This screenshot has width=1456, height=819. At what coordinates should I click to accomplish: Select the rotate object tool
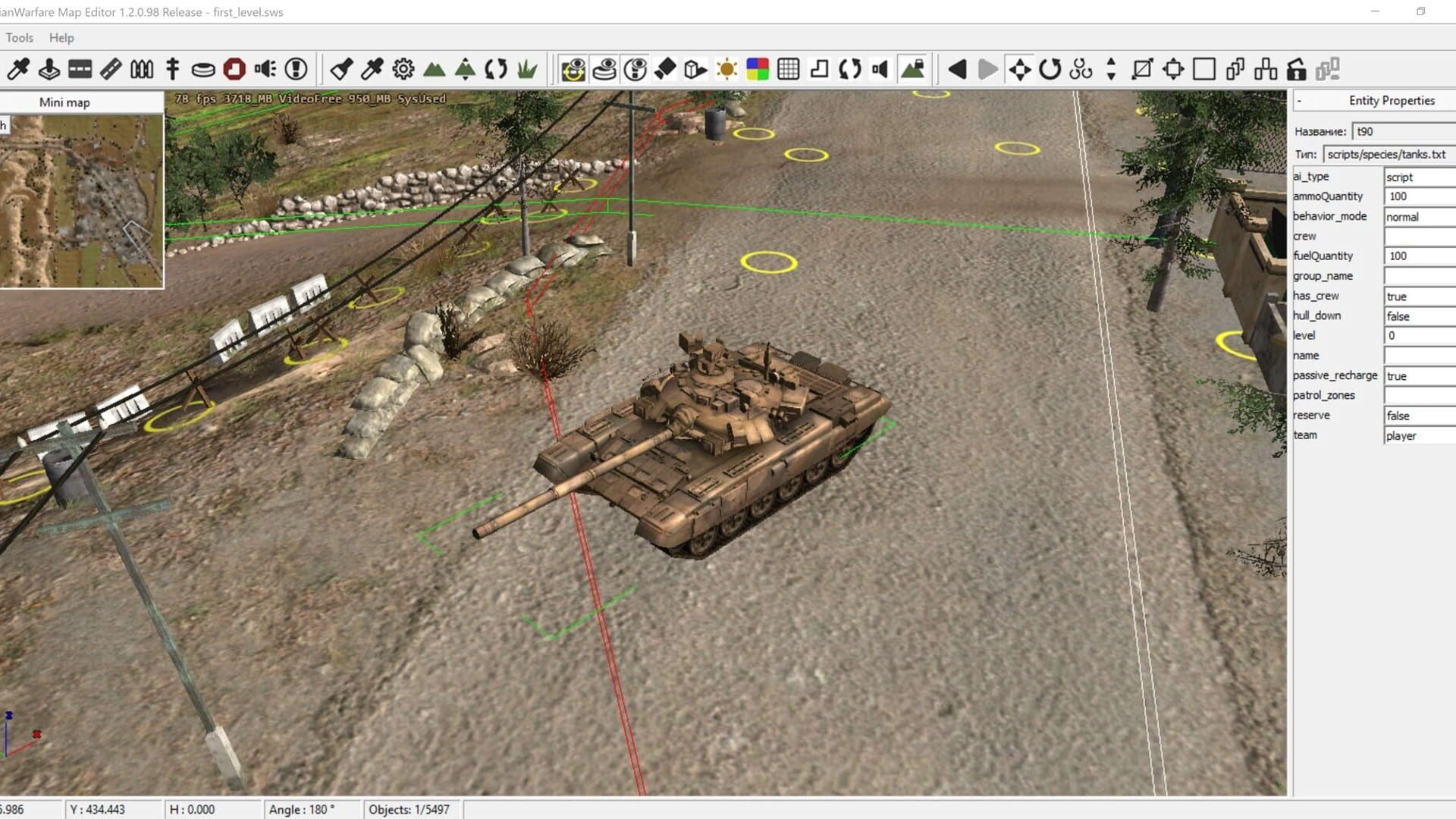[1050, 69]
